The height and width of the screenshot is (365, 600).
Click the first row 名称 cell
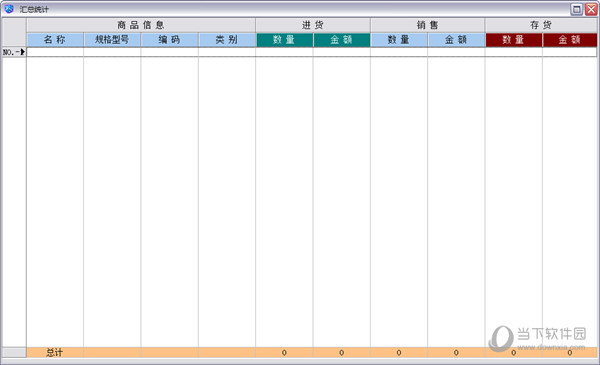tap(55, 52)
